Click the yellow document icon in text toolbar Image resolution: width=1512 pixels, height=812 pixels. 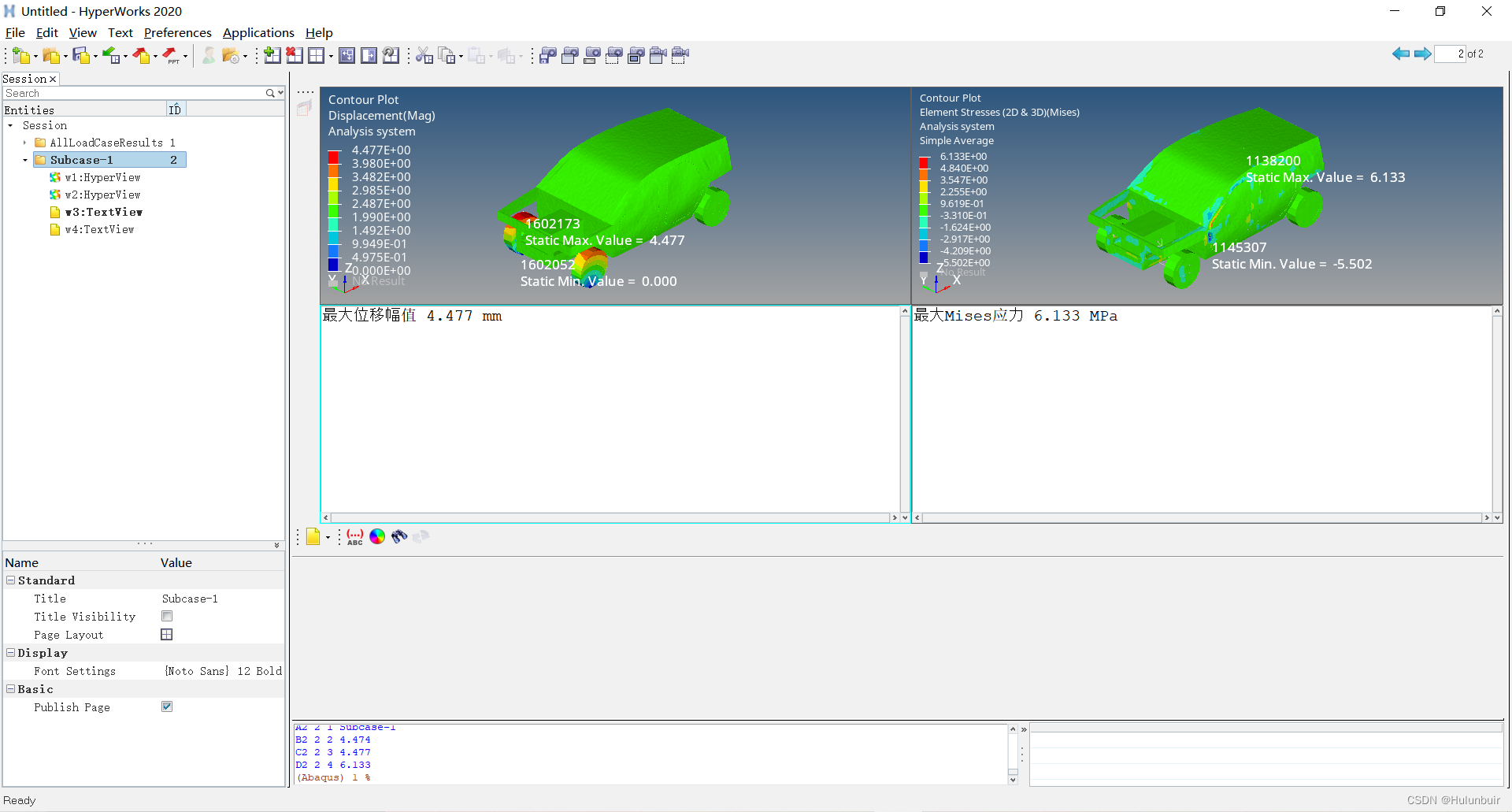pyautogui.click(x=313, y=536)
